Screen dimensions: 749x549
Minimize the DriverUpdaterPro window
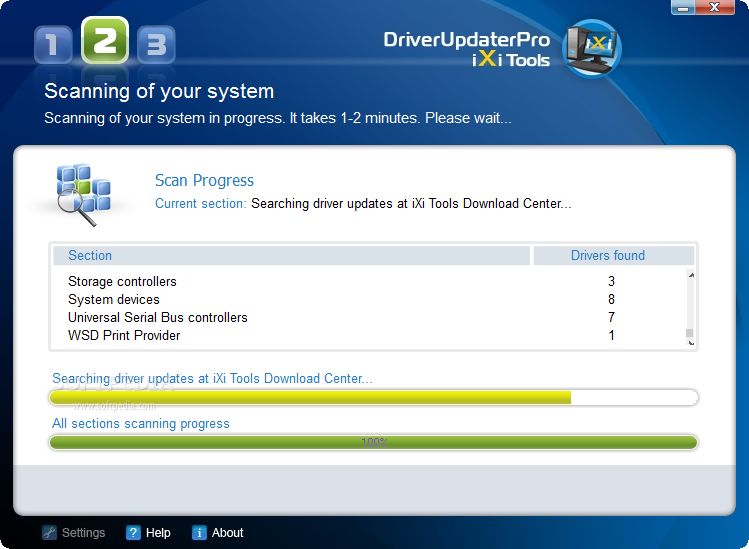683,7
